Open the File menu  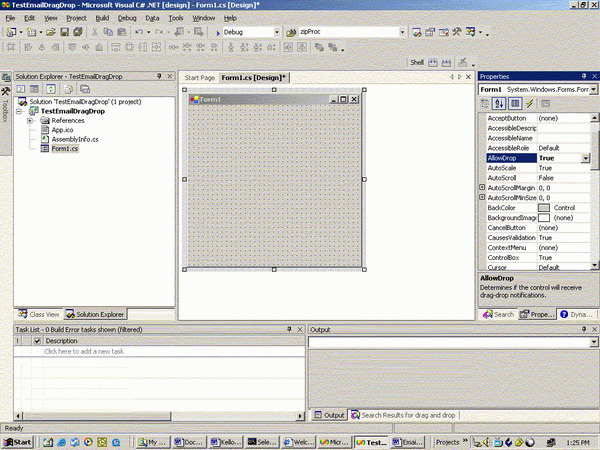coord(10,18)
